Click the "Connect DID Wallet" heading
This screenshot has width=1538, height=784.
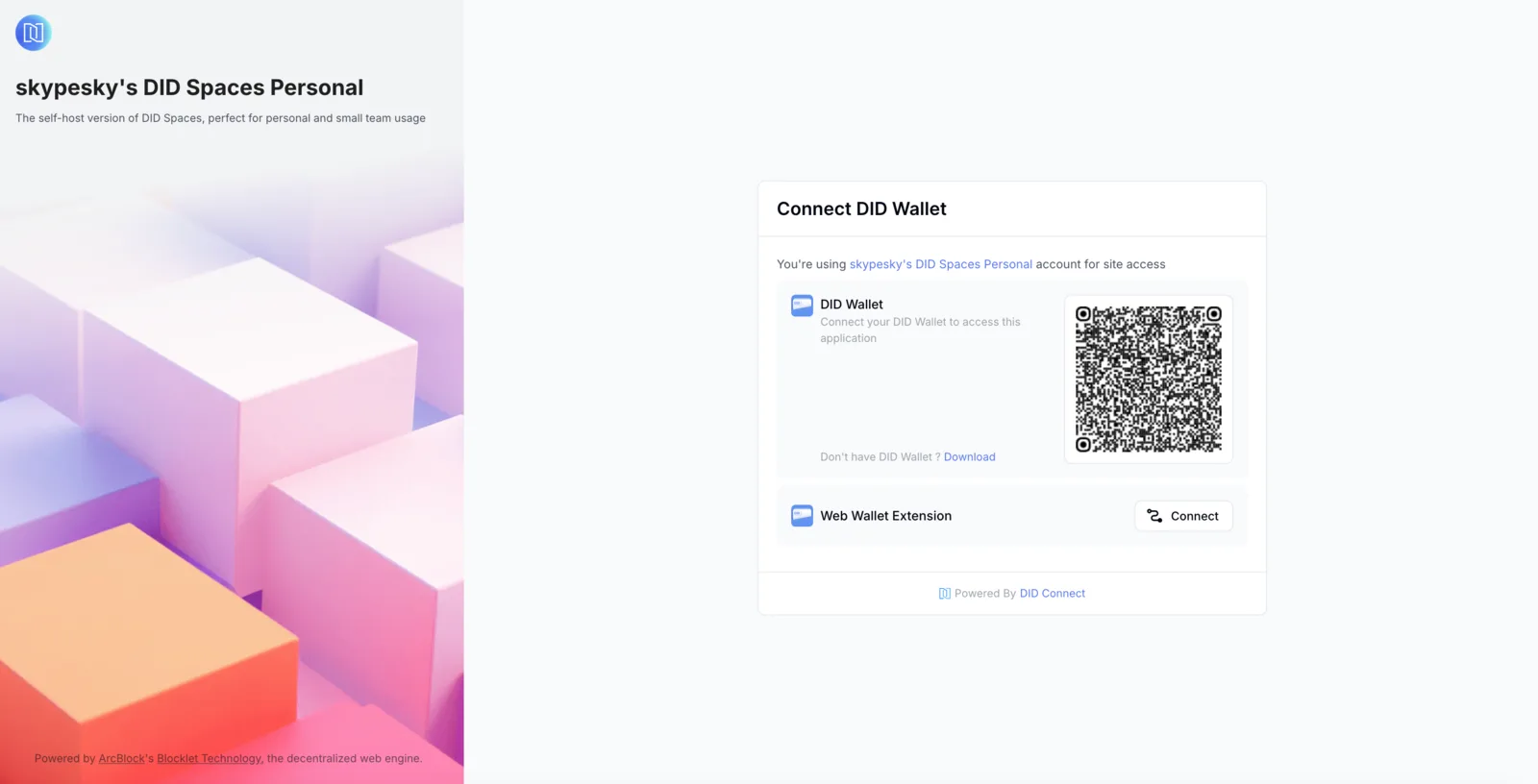pos(861,209)
